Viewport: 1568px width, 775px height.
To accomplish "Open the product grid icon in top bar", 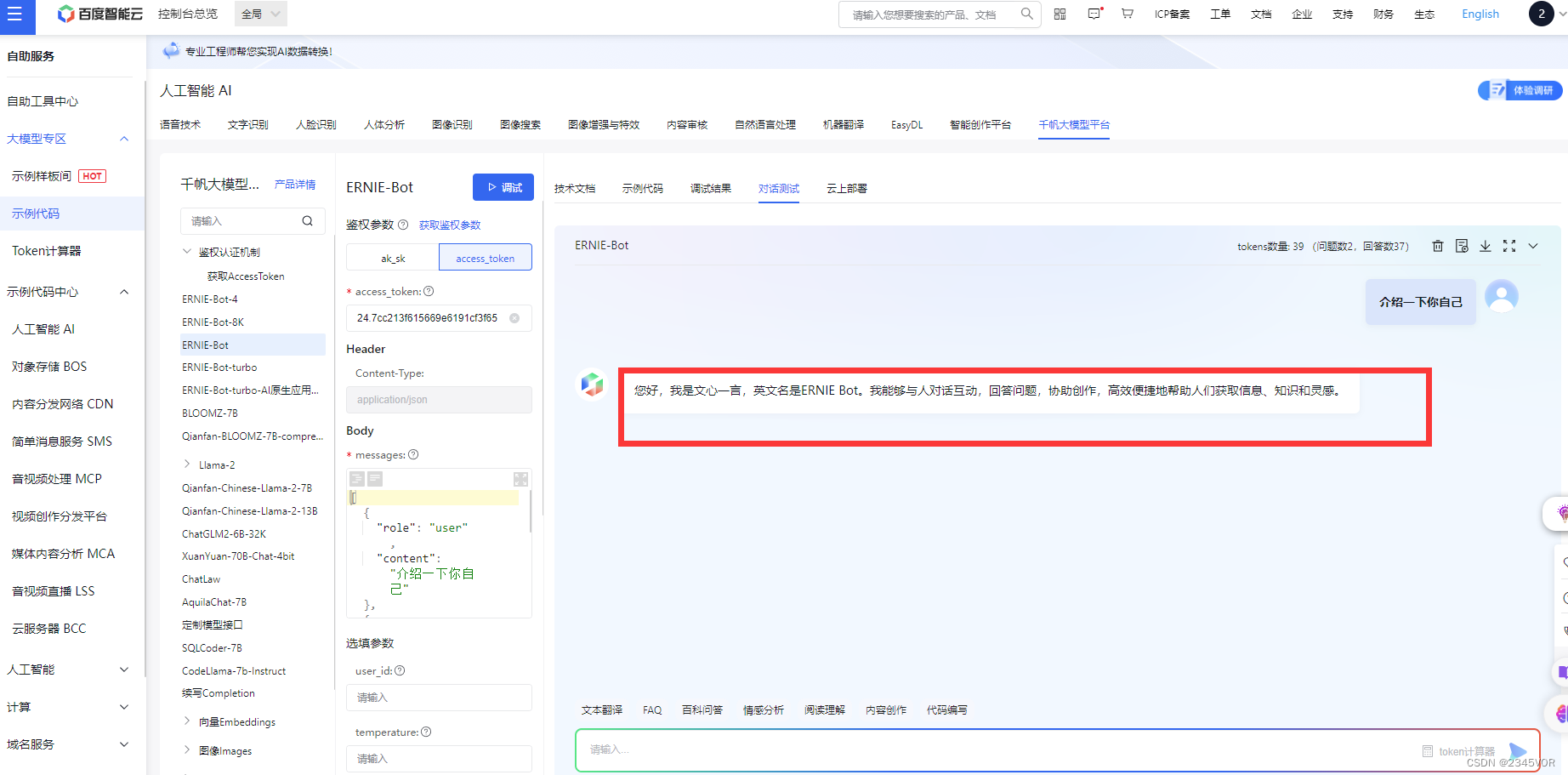I will [1060, 14].
